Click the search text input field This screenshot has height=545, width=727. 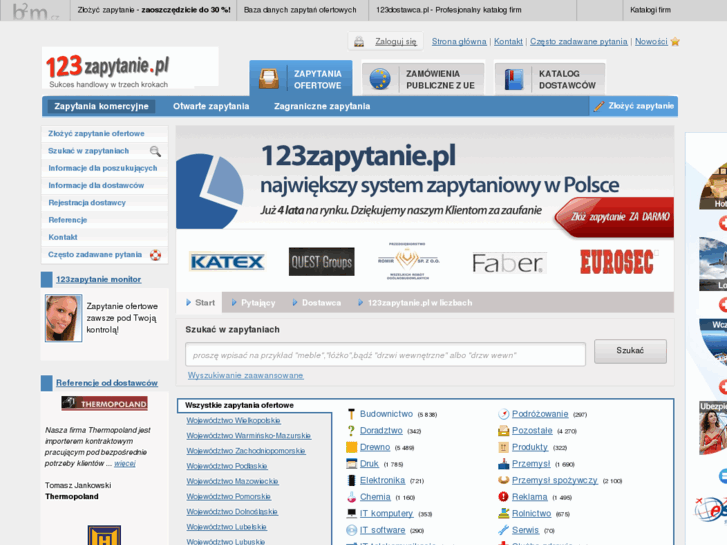click(385, 355)
